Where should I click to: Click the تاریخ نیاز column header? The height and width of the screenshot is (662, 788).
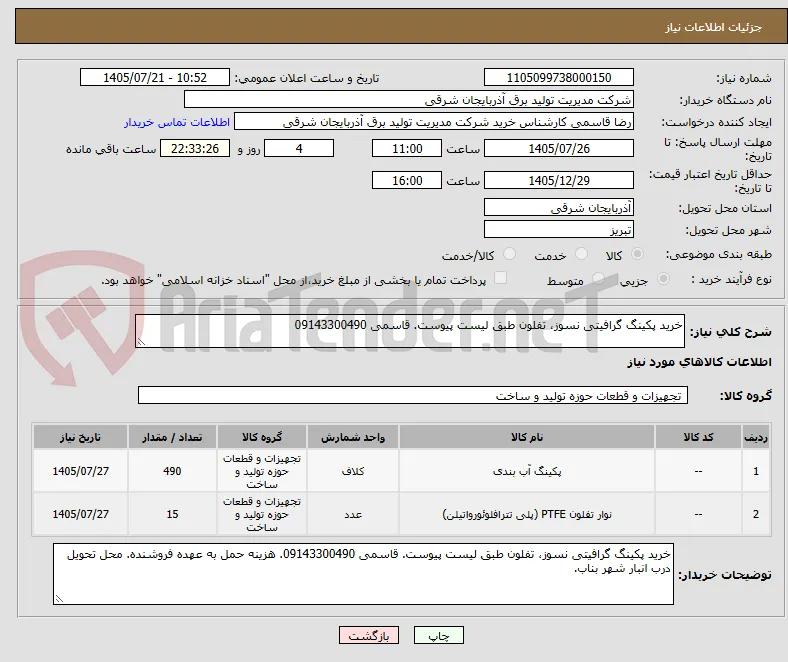80,437
